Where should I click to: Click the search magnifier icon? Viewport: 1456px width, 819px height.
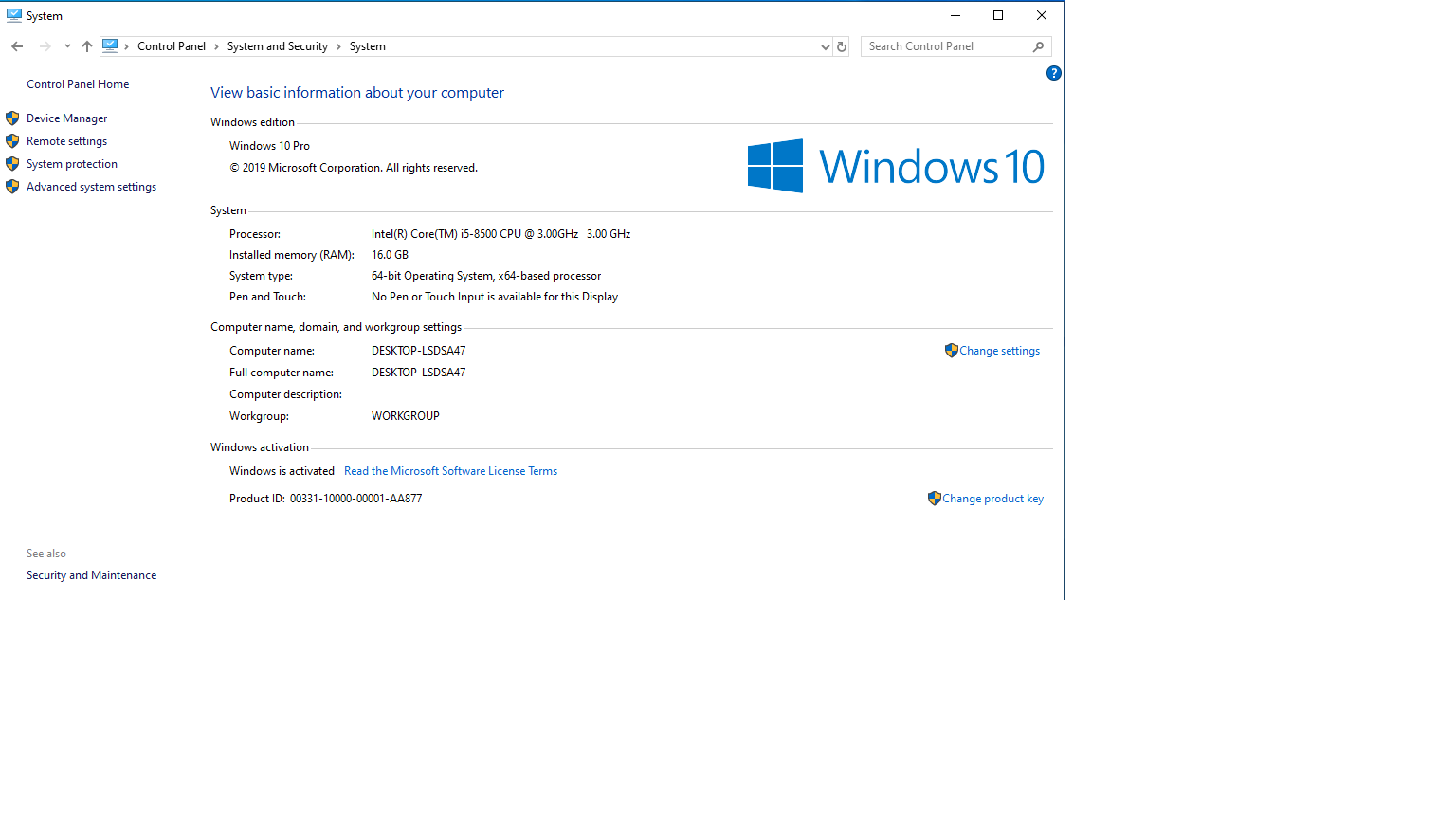pos(1039,46)
